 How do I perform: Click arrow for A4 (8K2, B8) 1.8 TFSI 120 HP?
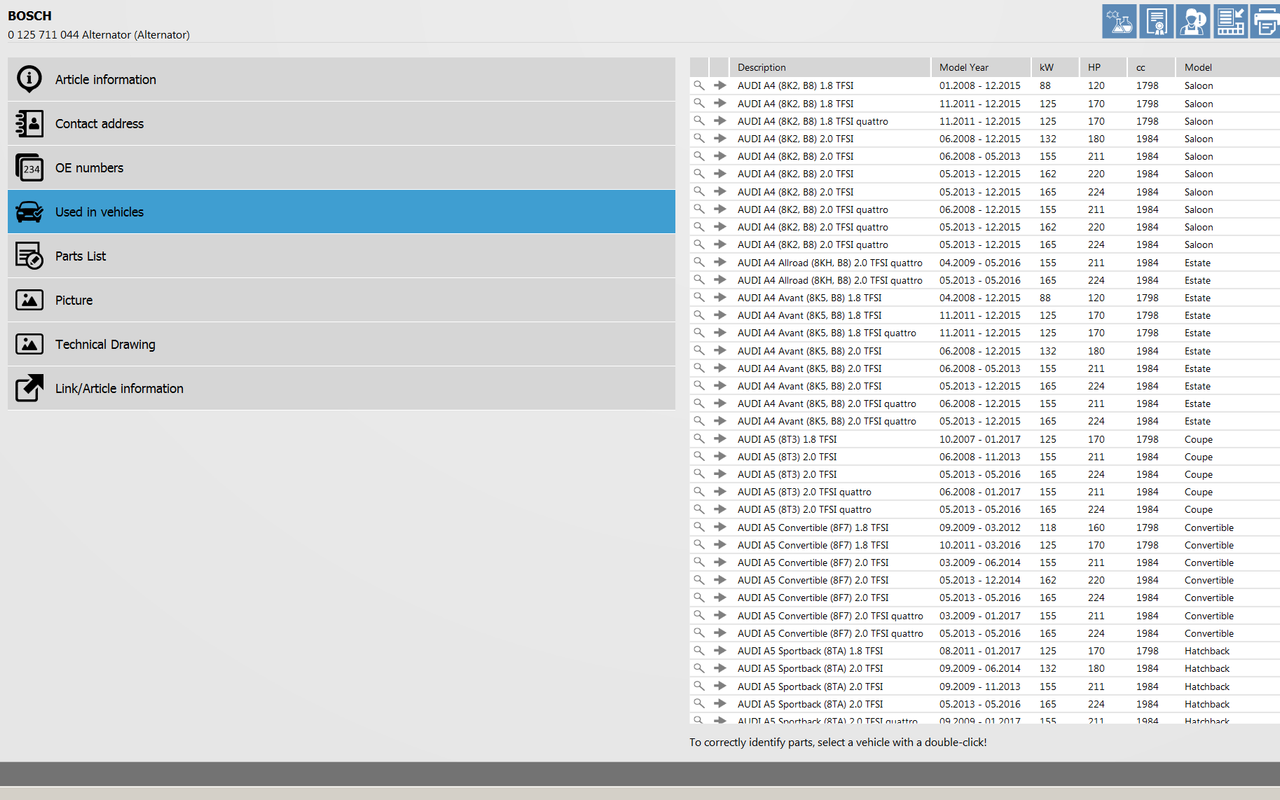720,85
